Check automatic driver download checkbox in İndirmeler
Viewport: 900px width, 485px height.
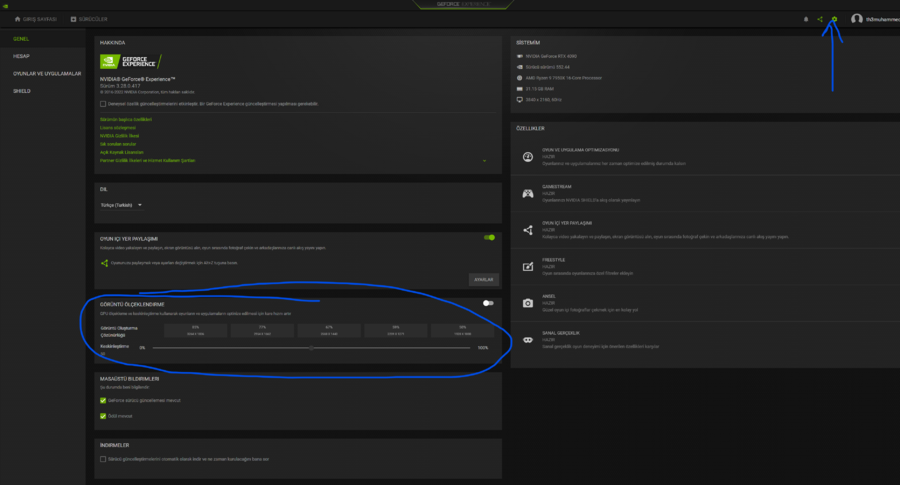(103, 459)
